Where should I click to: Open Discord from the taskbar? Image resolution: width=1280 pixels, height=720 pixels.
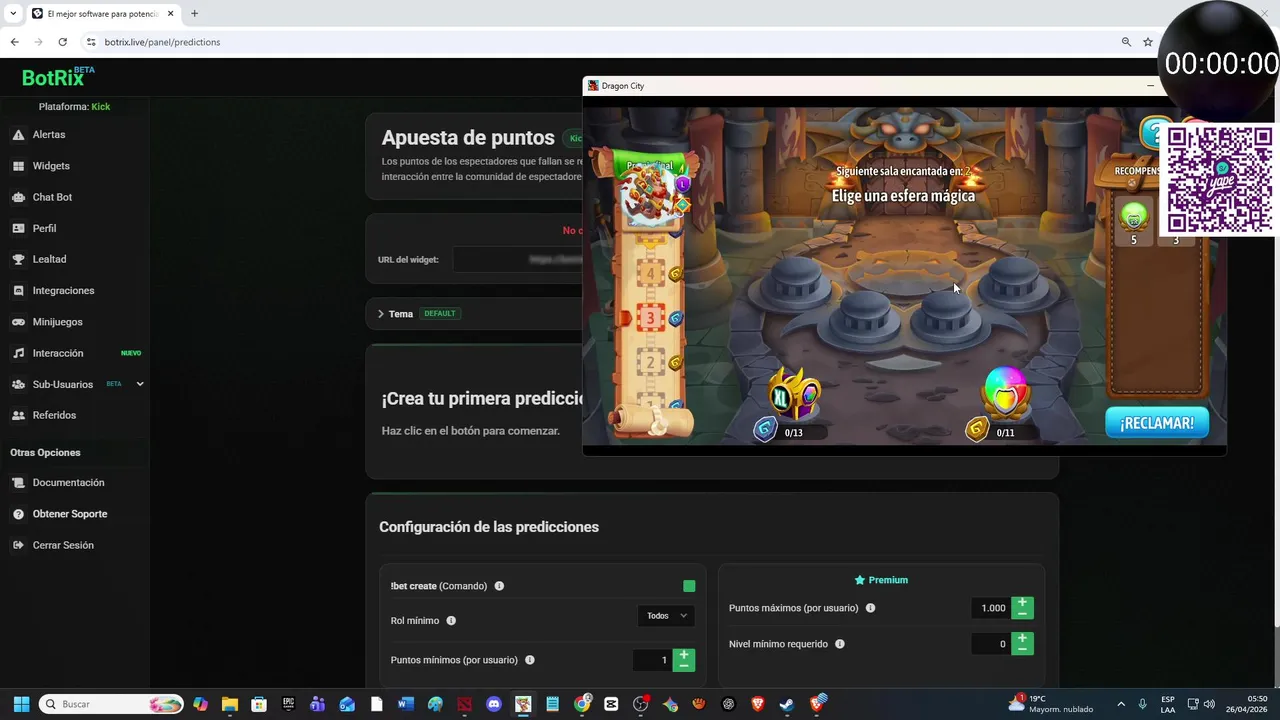click(493, 704)
